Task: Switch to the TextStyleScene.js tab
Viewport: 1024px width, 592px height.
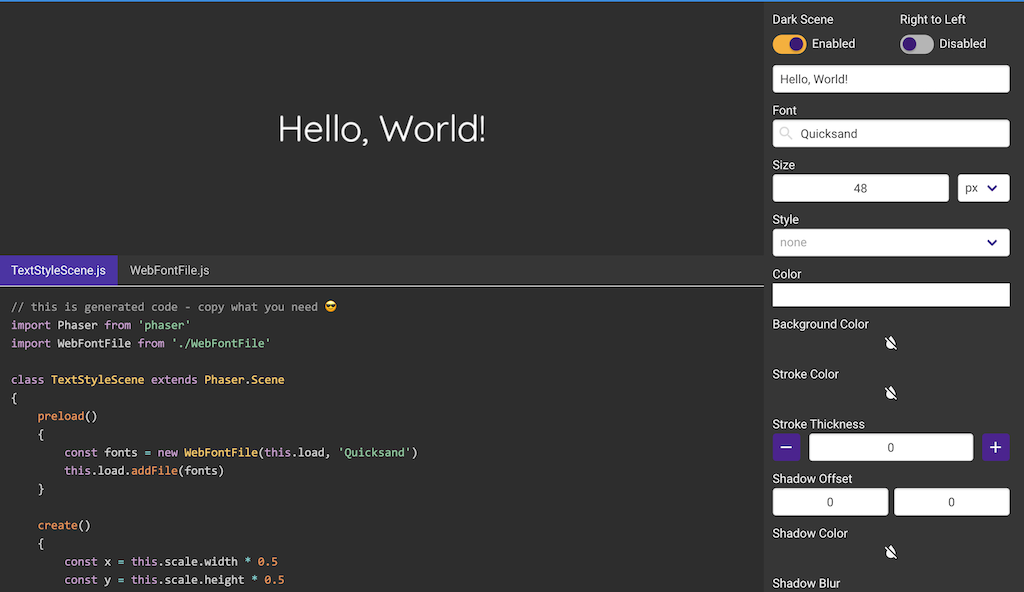Action: 58,270
